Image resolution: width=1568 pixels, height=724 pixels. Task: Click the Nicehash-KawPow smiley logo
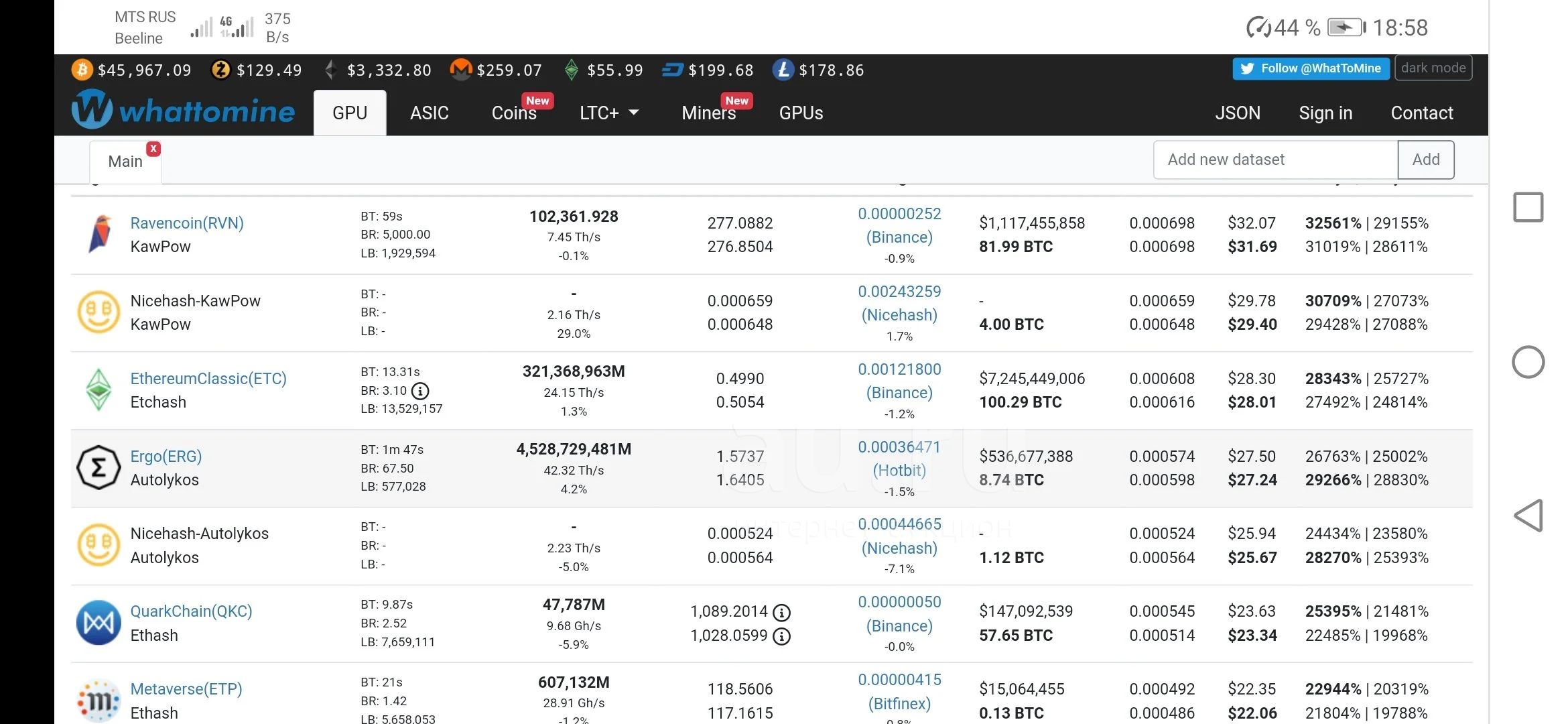[99, 312]
